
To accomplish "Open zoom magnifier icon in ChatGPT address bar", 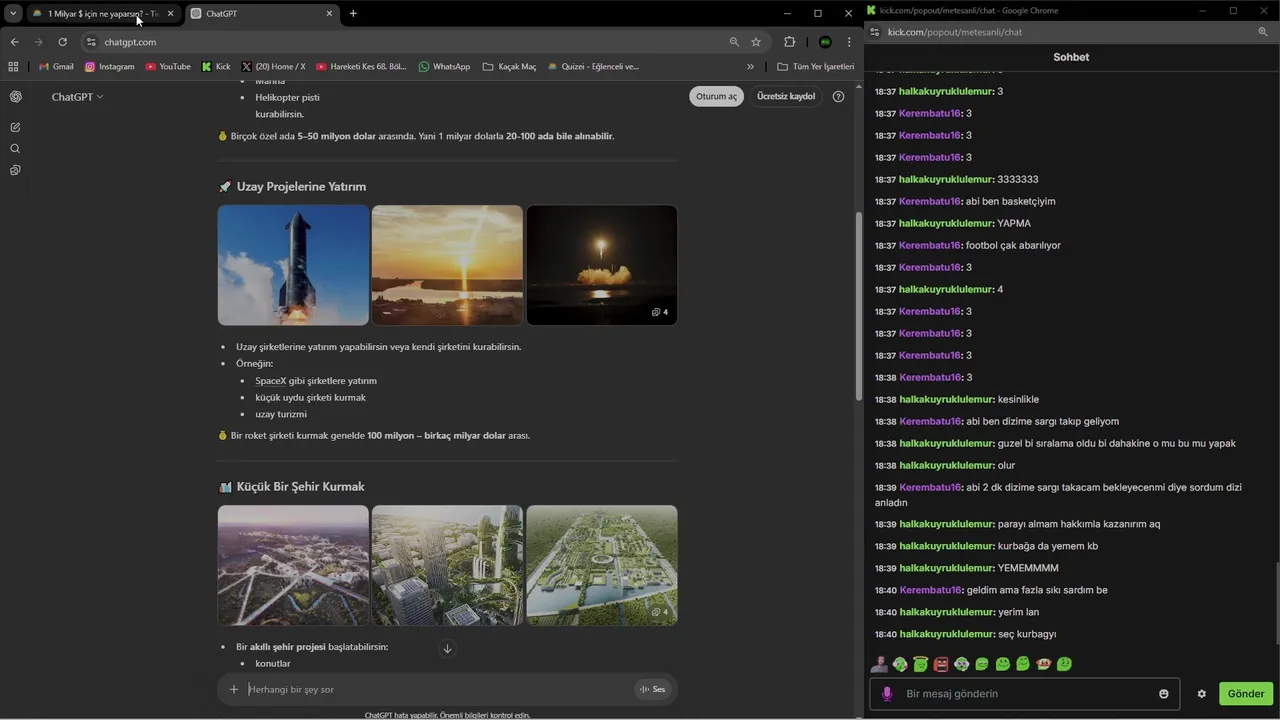I will (734, 42).
